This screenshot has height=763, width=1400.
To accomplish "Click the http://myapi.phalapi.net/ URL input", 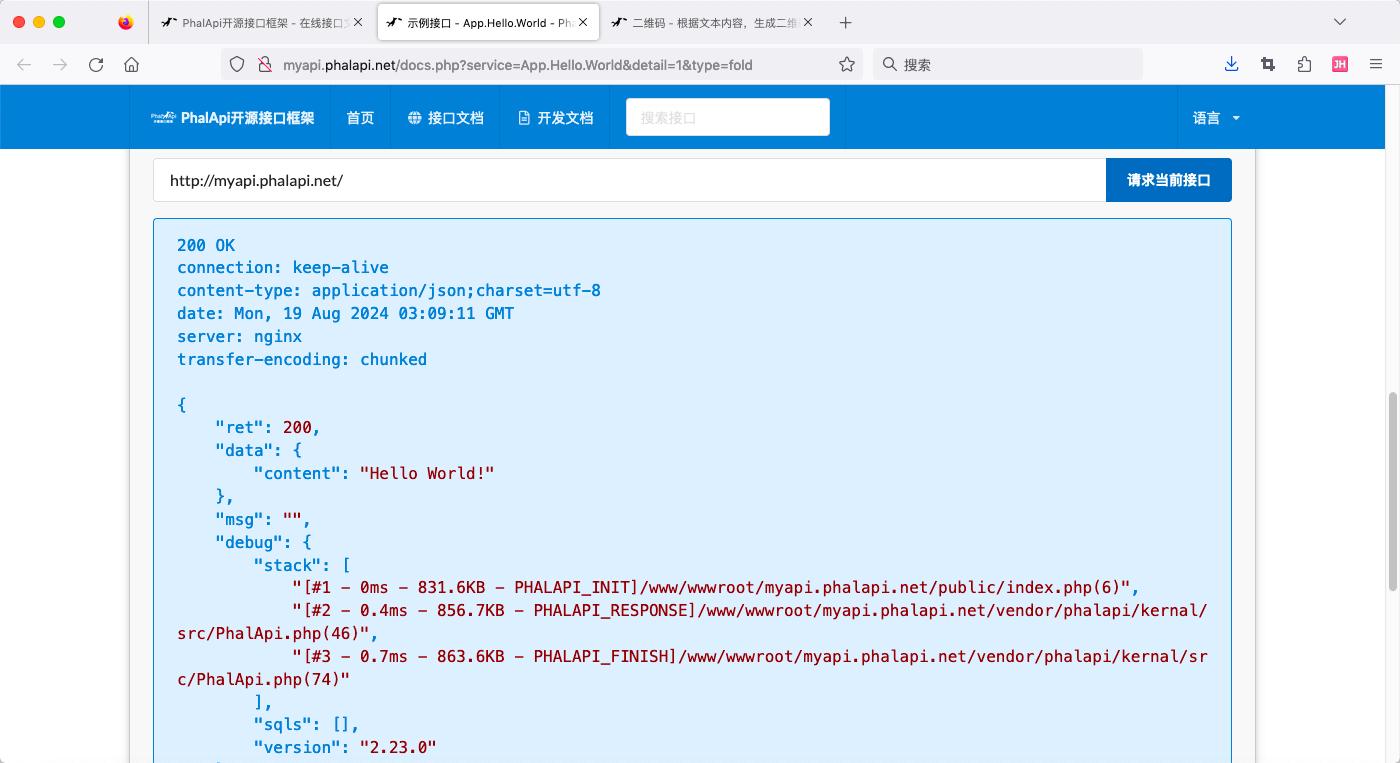I will click(x=629, y=180).
